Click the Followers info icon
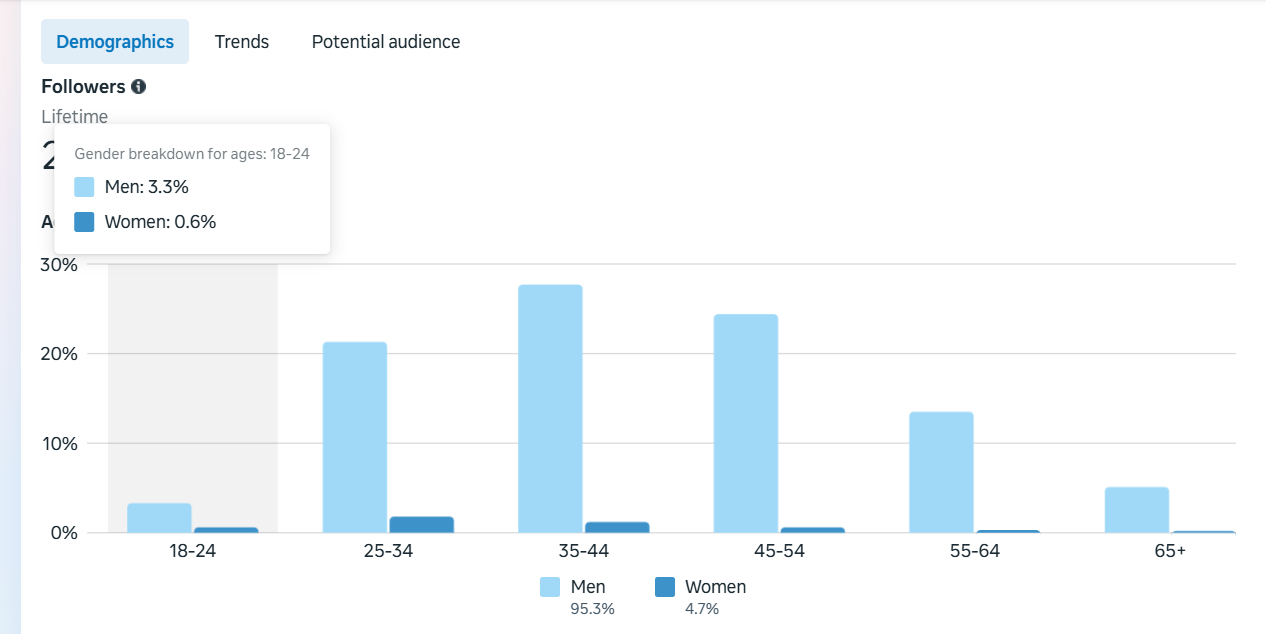Screen dimensions: 1266x634 pos(138,87)
